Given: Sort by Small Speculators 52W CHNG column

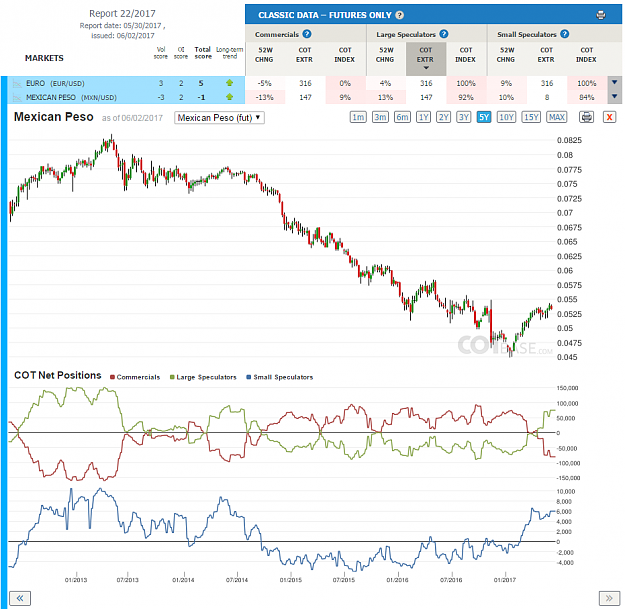Looking at the screenshot, I should coord(506,55).
